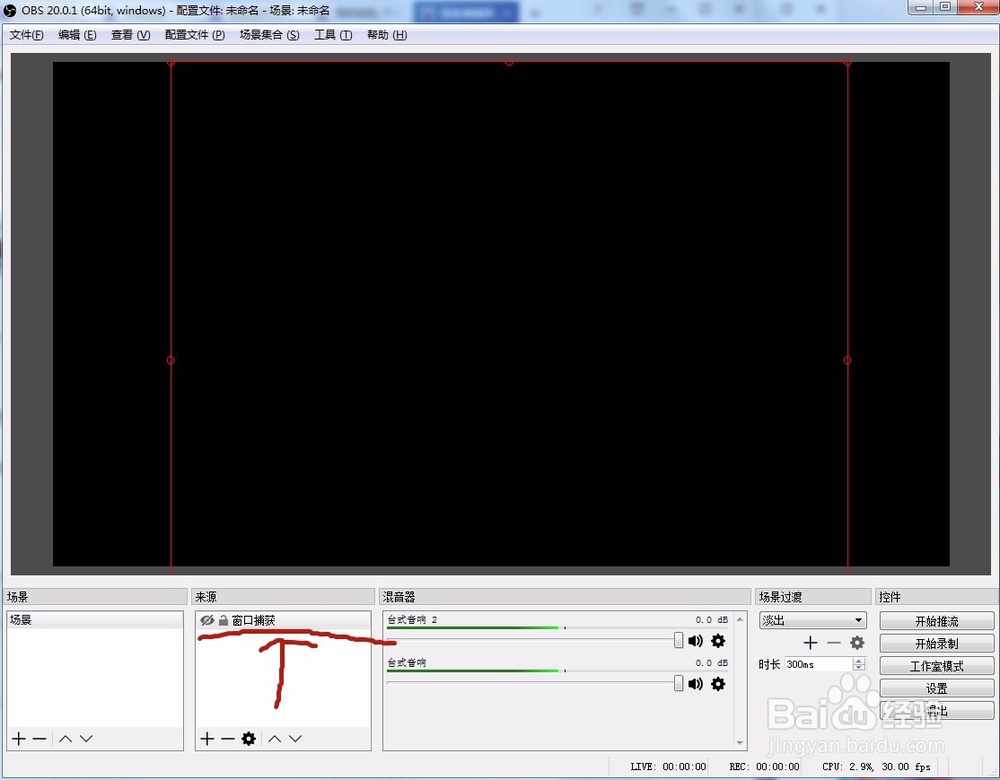Maximize the OBS window

point(945,7)
